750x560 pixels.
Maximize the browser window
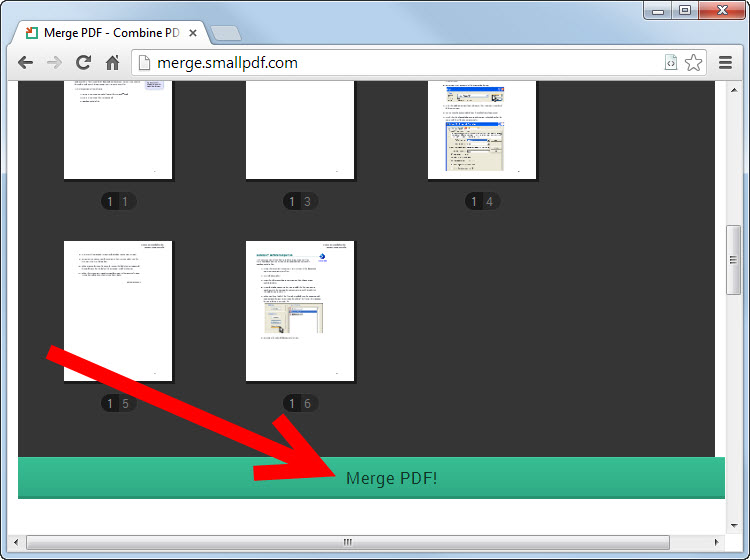click(685, 11)
